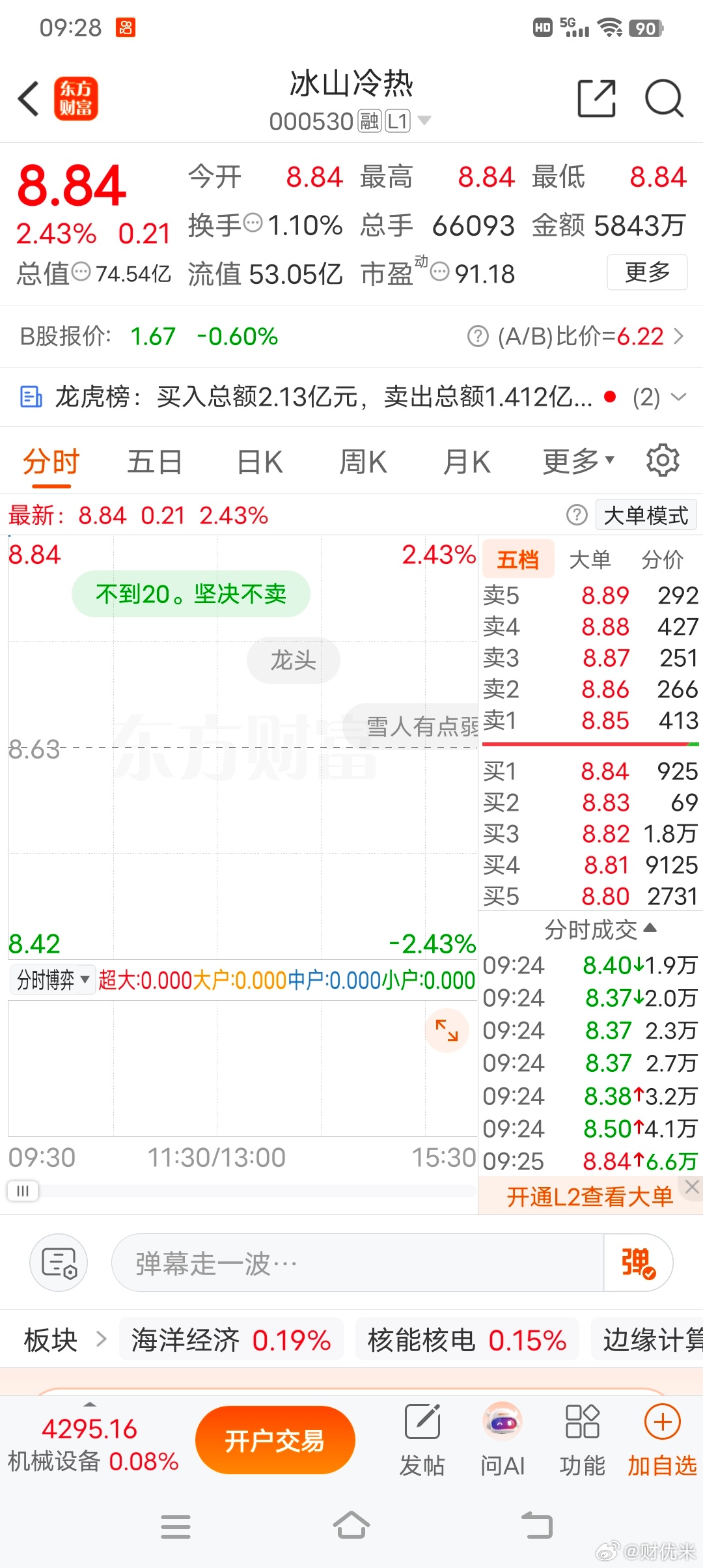The height and width of the screenshot is (1568, 703).
Task: Toggle the 弹 danmaku switch
Action: click(638, 1263)
